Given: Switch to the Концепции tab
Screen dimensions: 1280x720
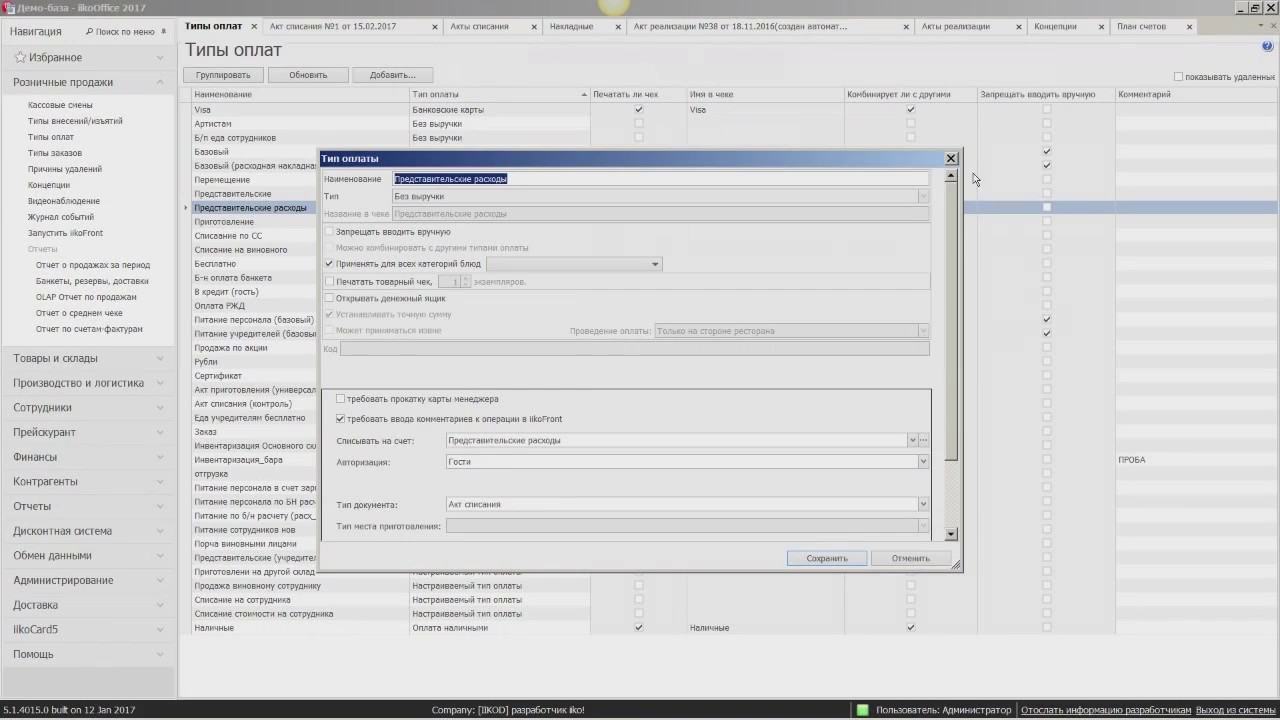Looking at the screenshot, I should [x=1055, y=27].
